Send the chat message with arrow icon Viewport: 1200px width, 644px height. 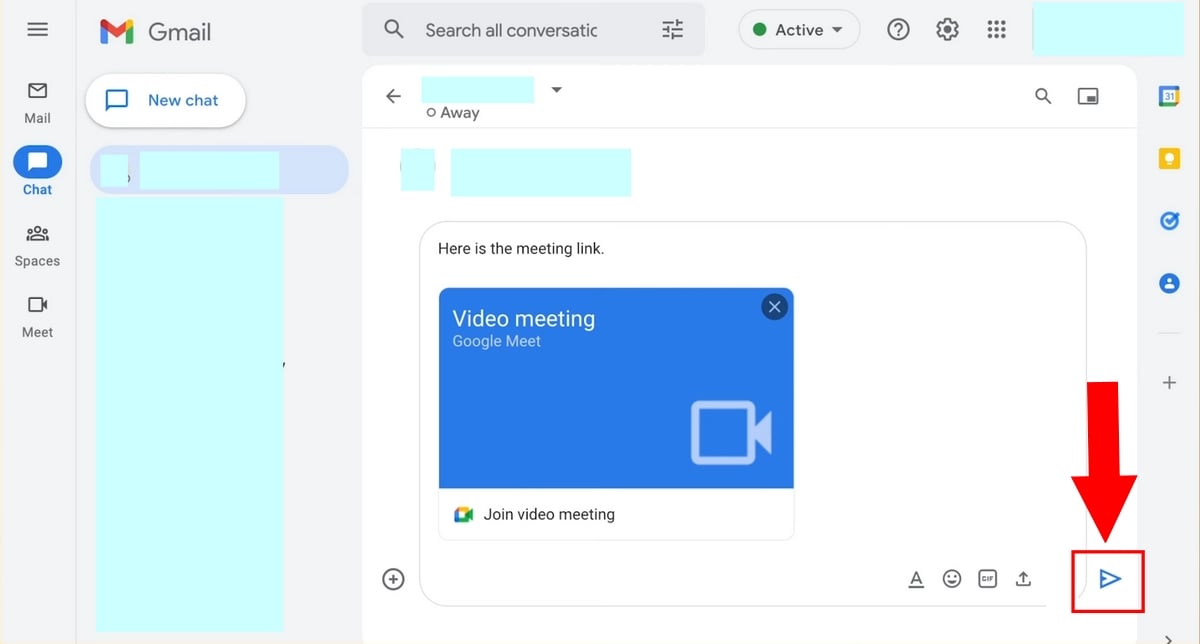click(x=1108, y=579)
